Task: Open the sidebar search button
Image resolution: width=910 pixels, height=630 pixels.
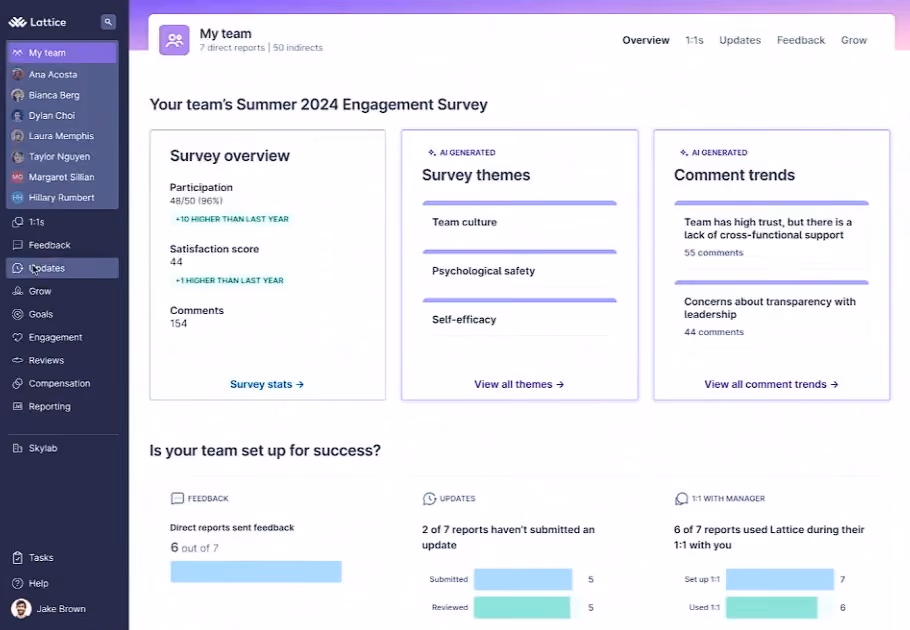Action: (108, 22)
